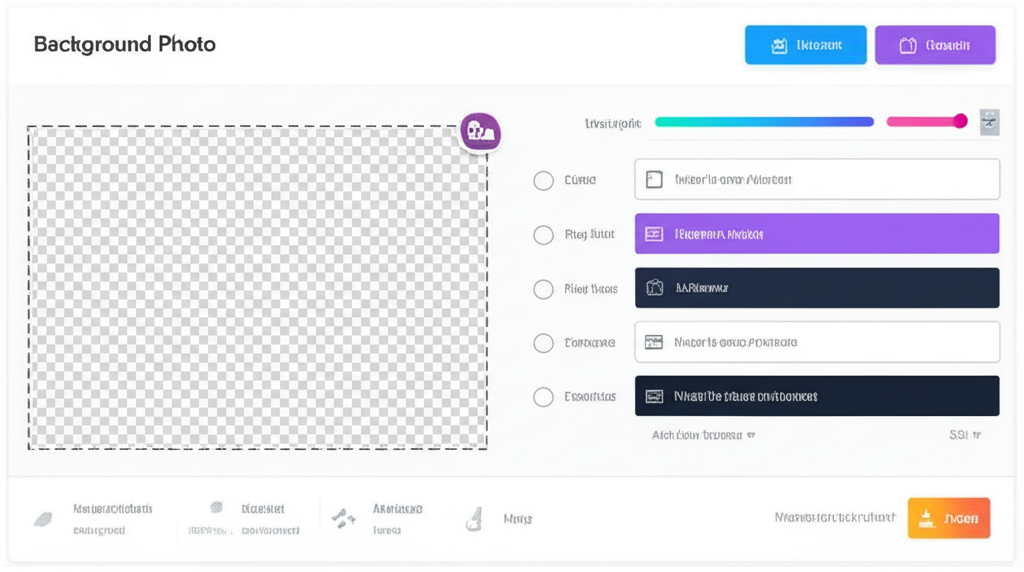Click the magic wand sparkle icon in bottom toolbar
Viewport: 1024px width, 572px height.
pos(344,518)
